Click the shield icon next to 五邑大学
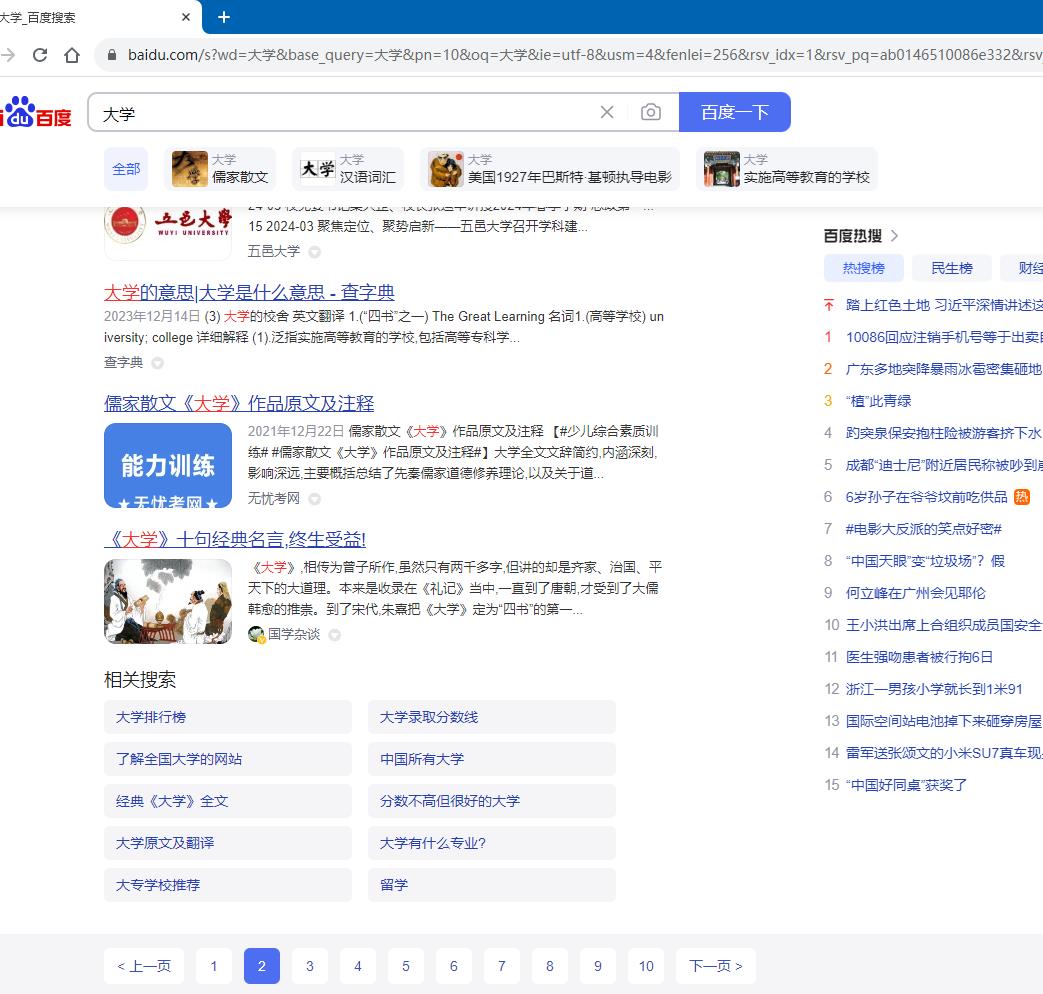This screenshot has height=994, width=1043. pos(315,252)
